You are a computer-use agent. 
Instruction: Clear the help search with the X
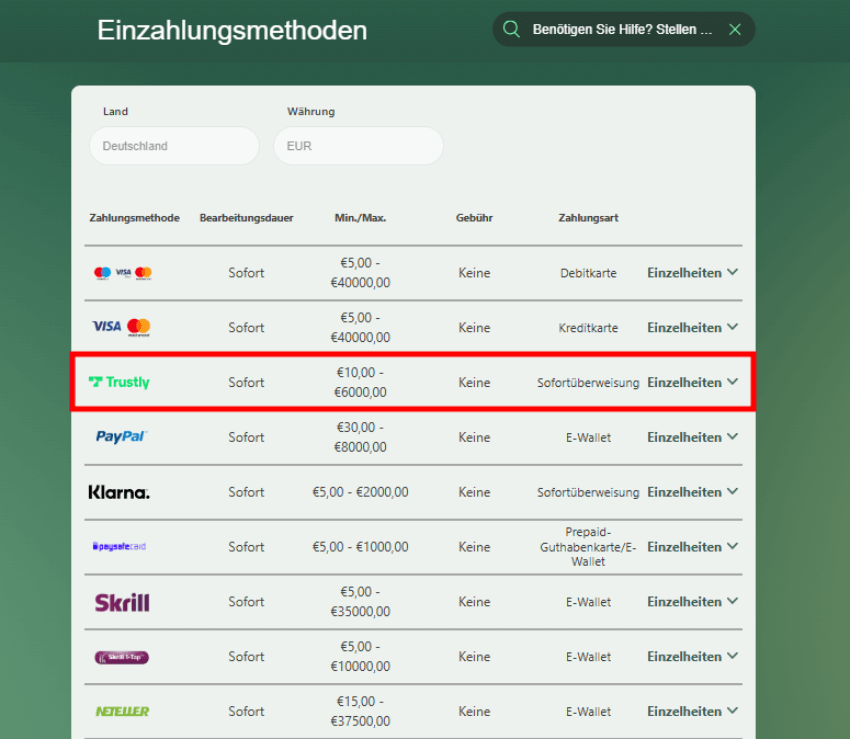pos(735,29)
